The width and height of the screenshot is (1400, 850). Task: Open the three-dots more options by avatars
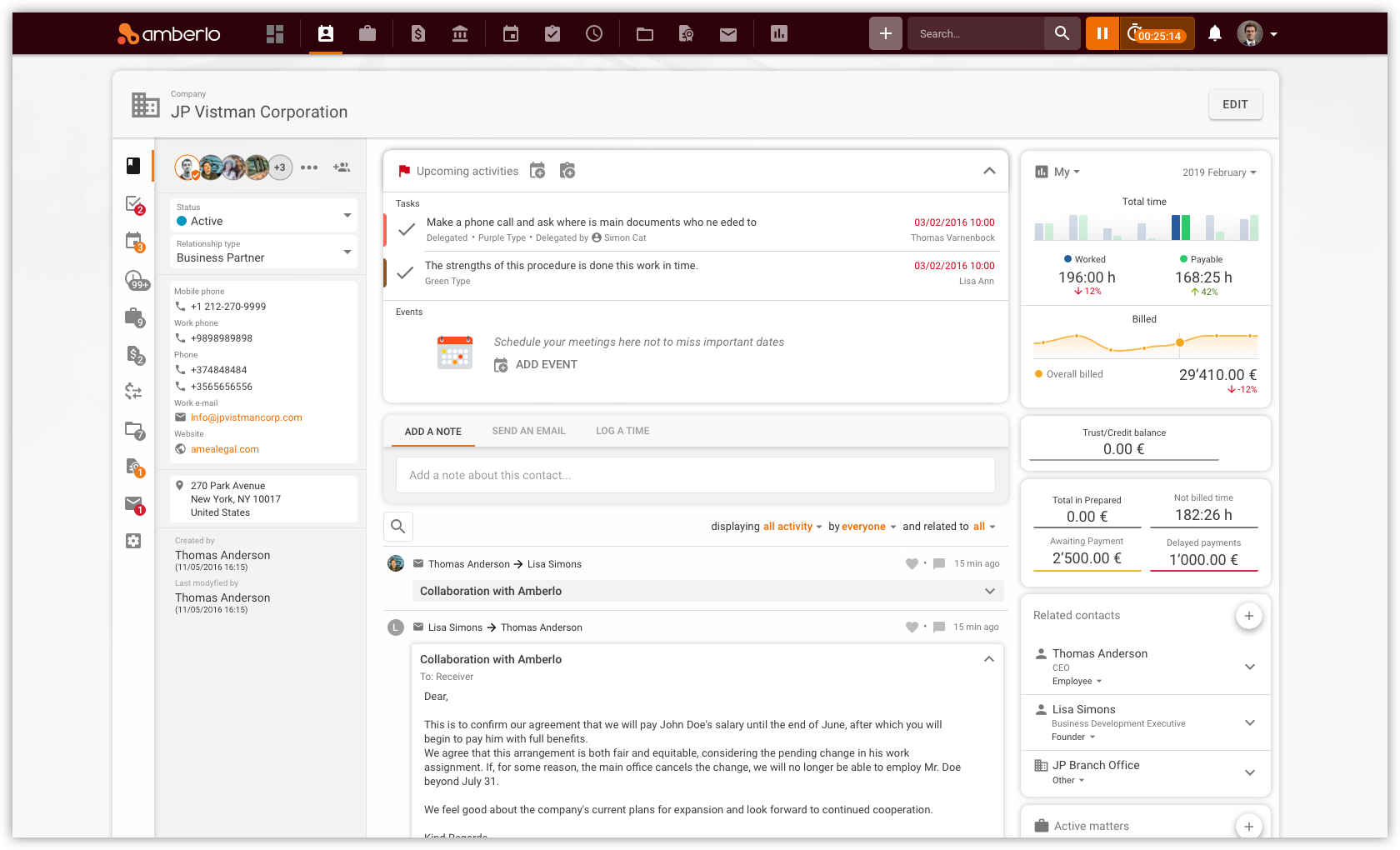coord(309,167)
